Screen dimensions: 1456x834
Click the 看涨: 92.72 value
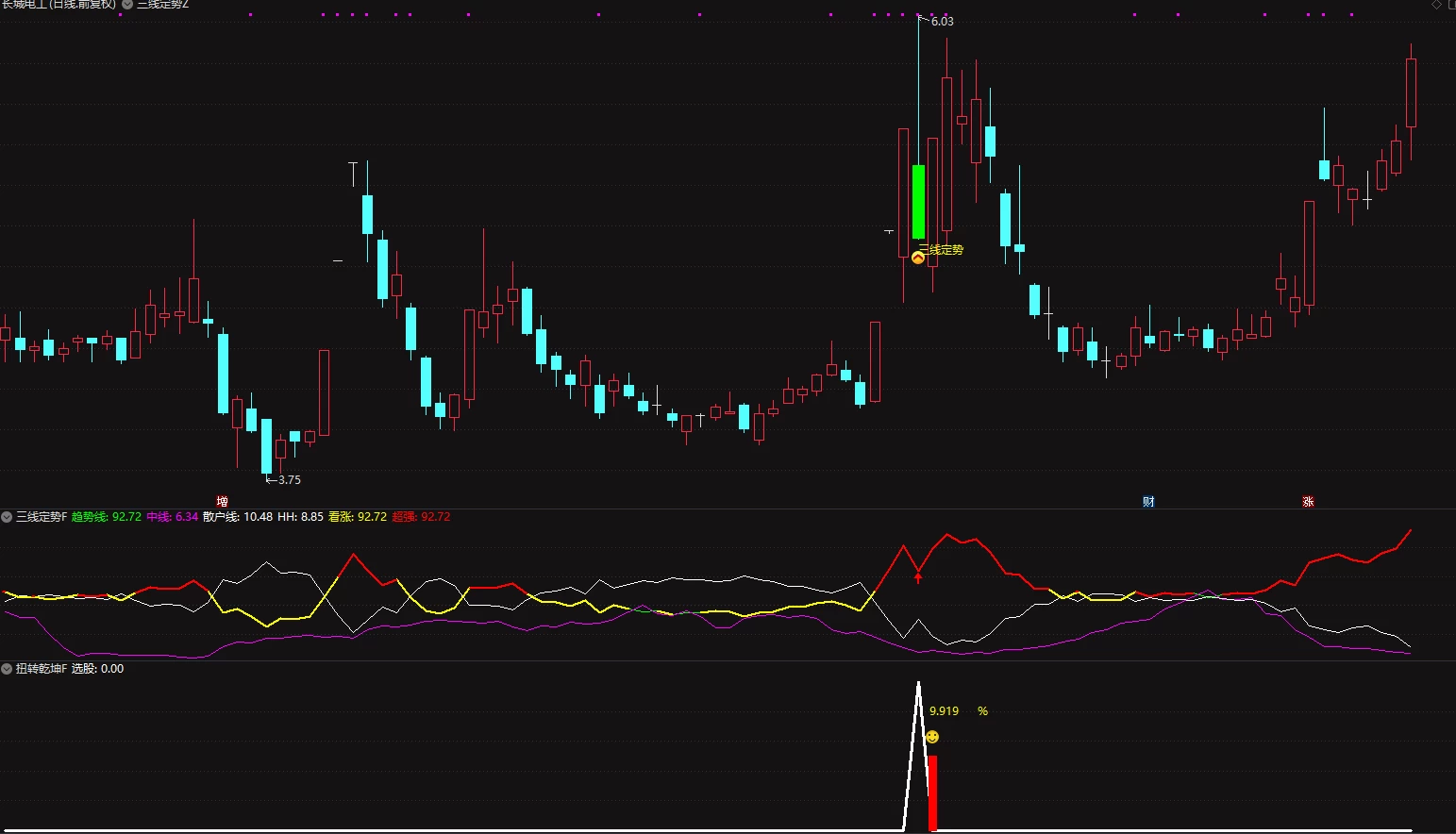(358, 517)
